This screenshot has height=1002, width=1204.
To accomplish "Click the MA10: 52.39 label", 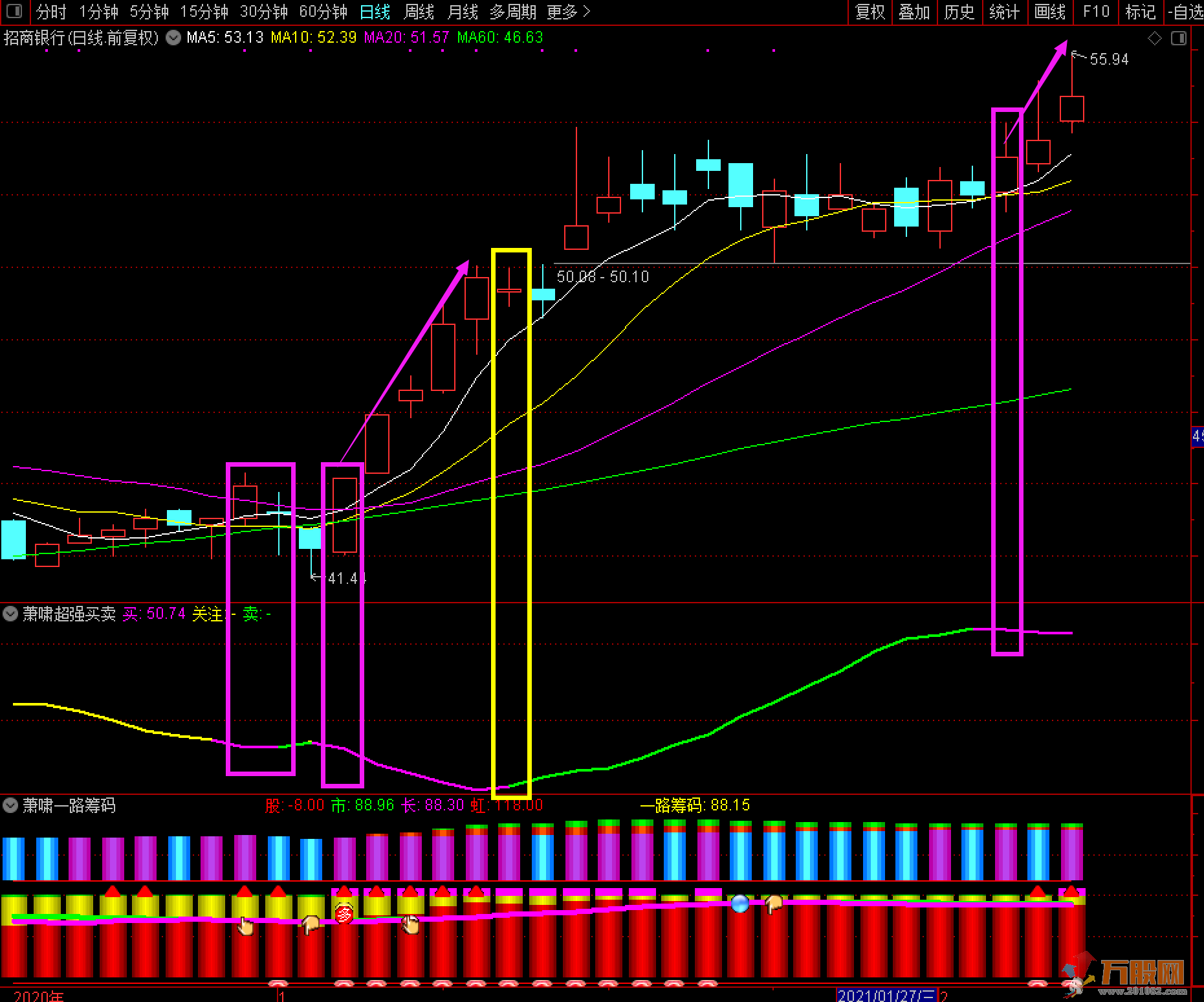I will (314, 38).
